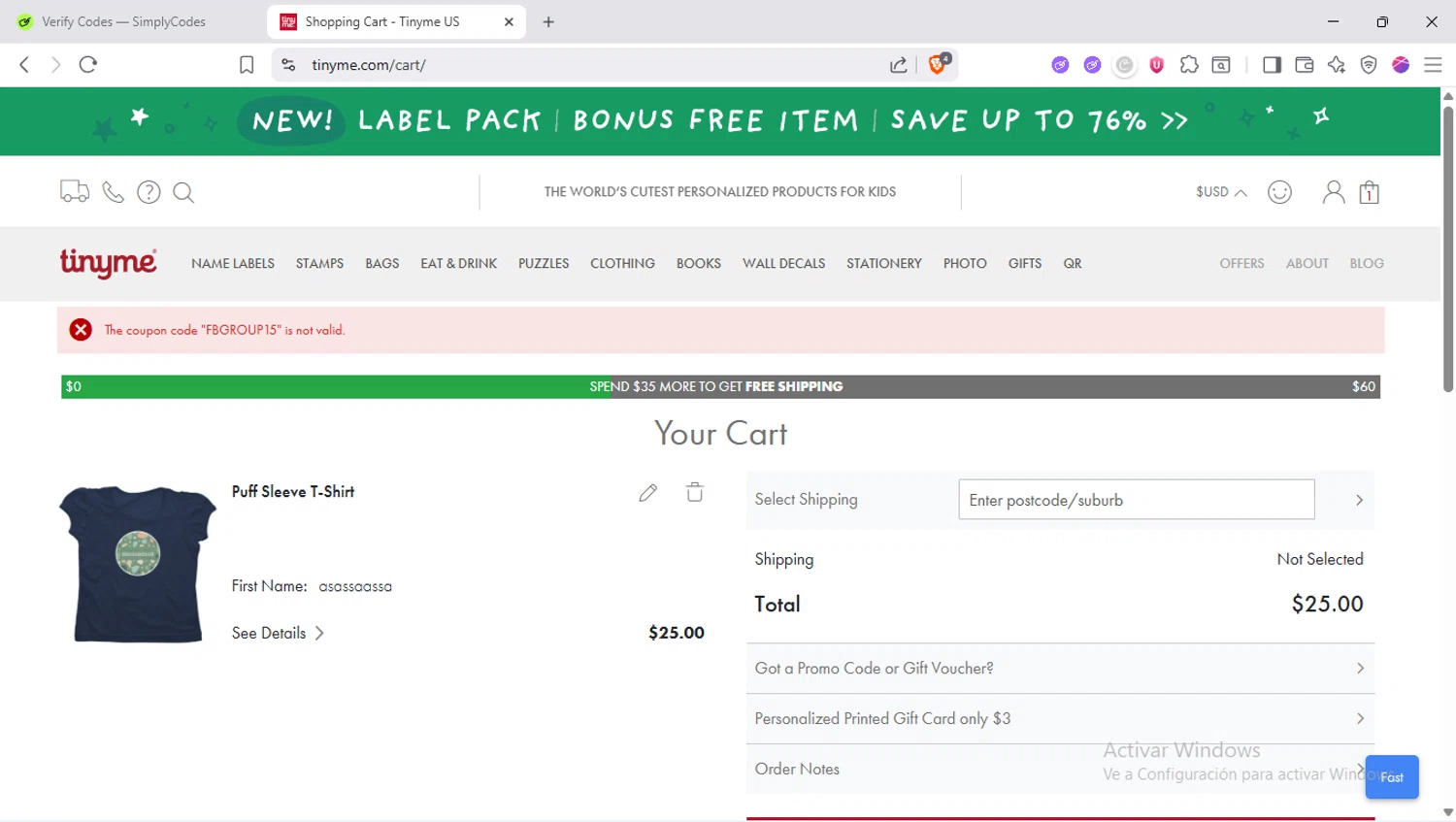Click the tinyme logo
Screen dimensions: 1456x822
pyautogui.click(x=108, y=263)
